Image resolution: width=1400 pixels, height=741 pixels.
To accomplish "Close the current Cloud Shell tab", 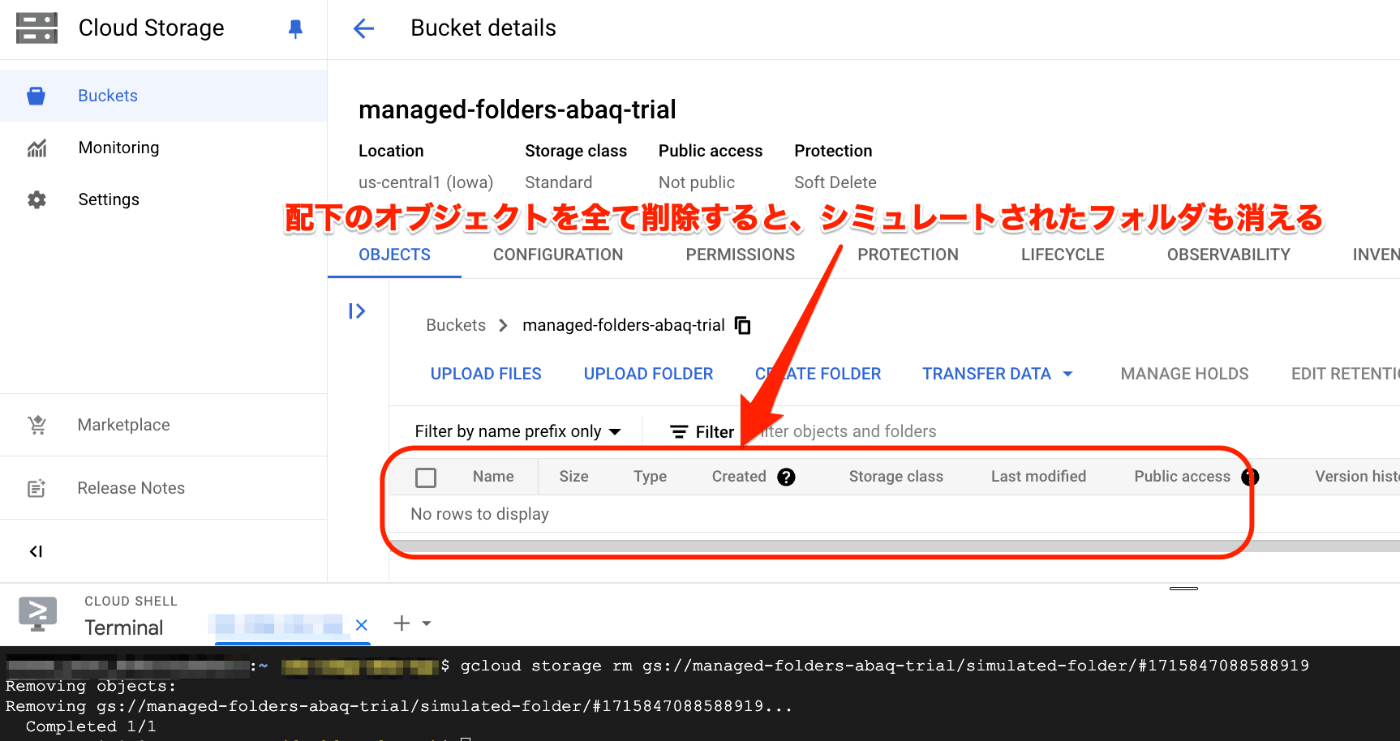I will coord(362,624).
